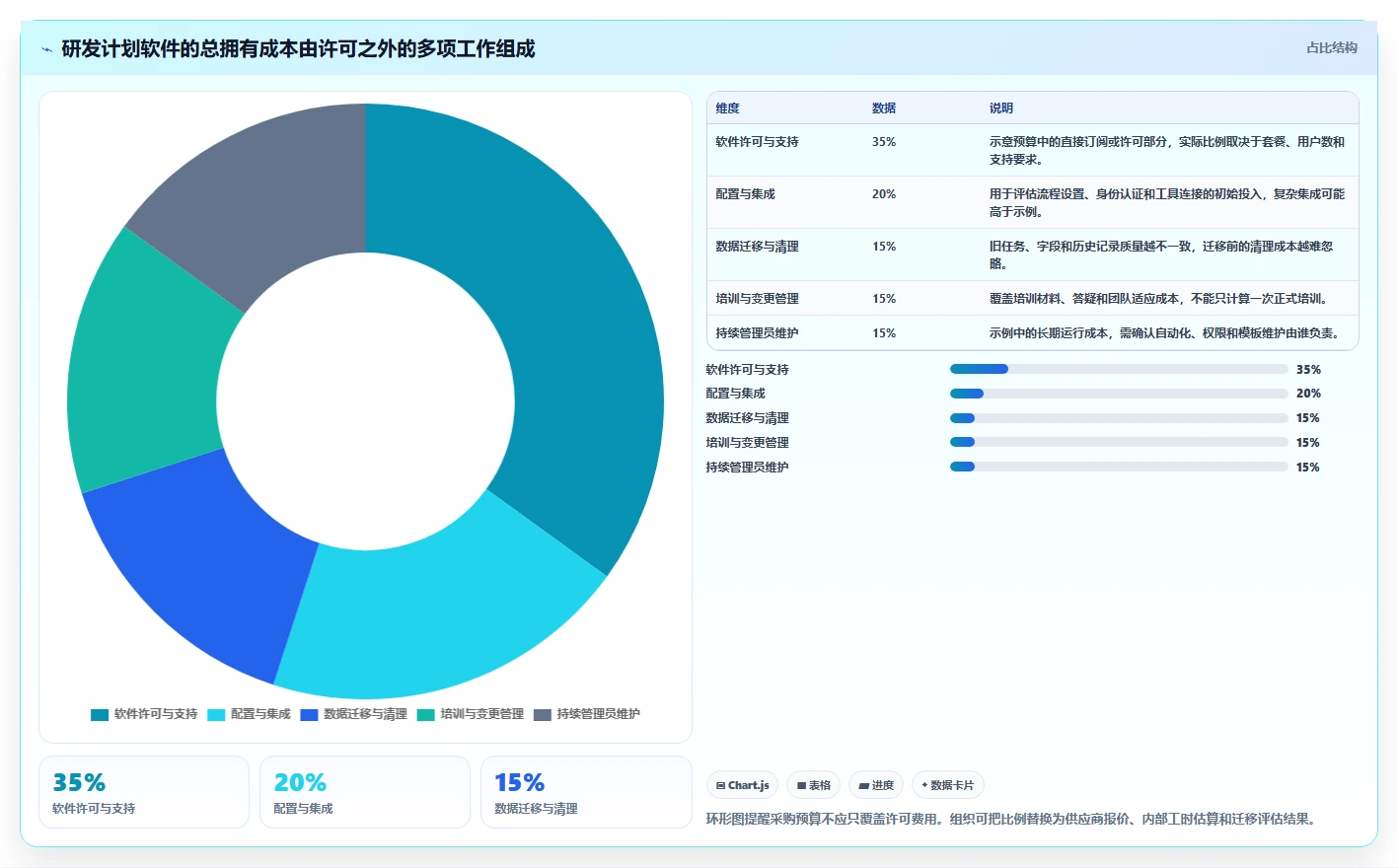Select the 35% 软件许可与支持 card

[144, 792]
